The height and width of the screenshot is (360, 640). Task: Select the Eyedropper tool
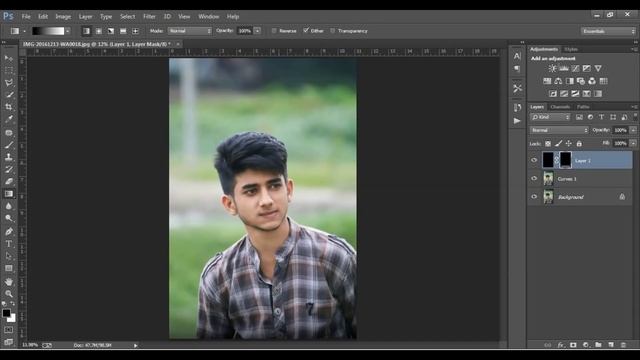pyautogui.click(x=9, y=119)
